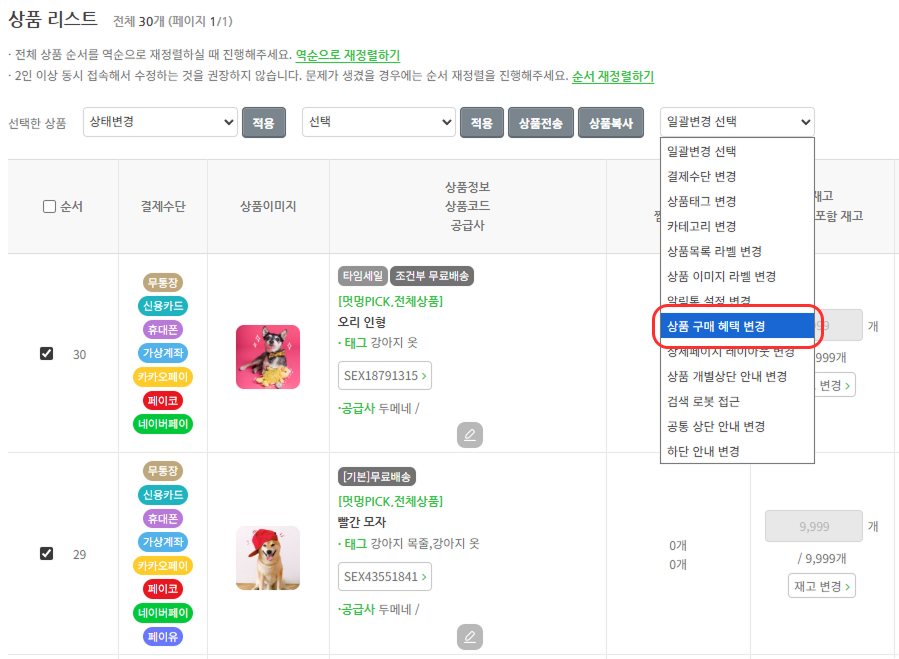Click the stock quantity field showing 9,999

(814, 527)
